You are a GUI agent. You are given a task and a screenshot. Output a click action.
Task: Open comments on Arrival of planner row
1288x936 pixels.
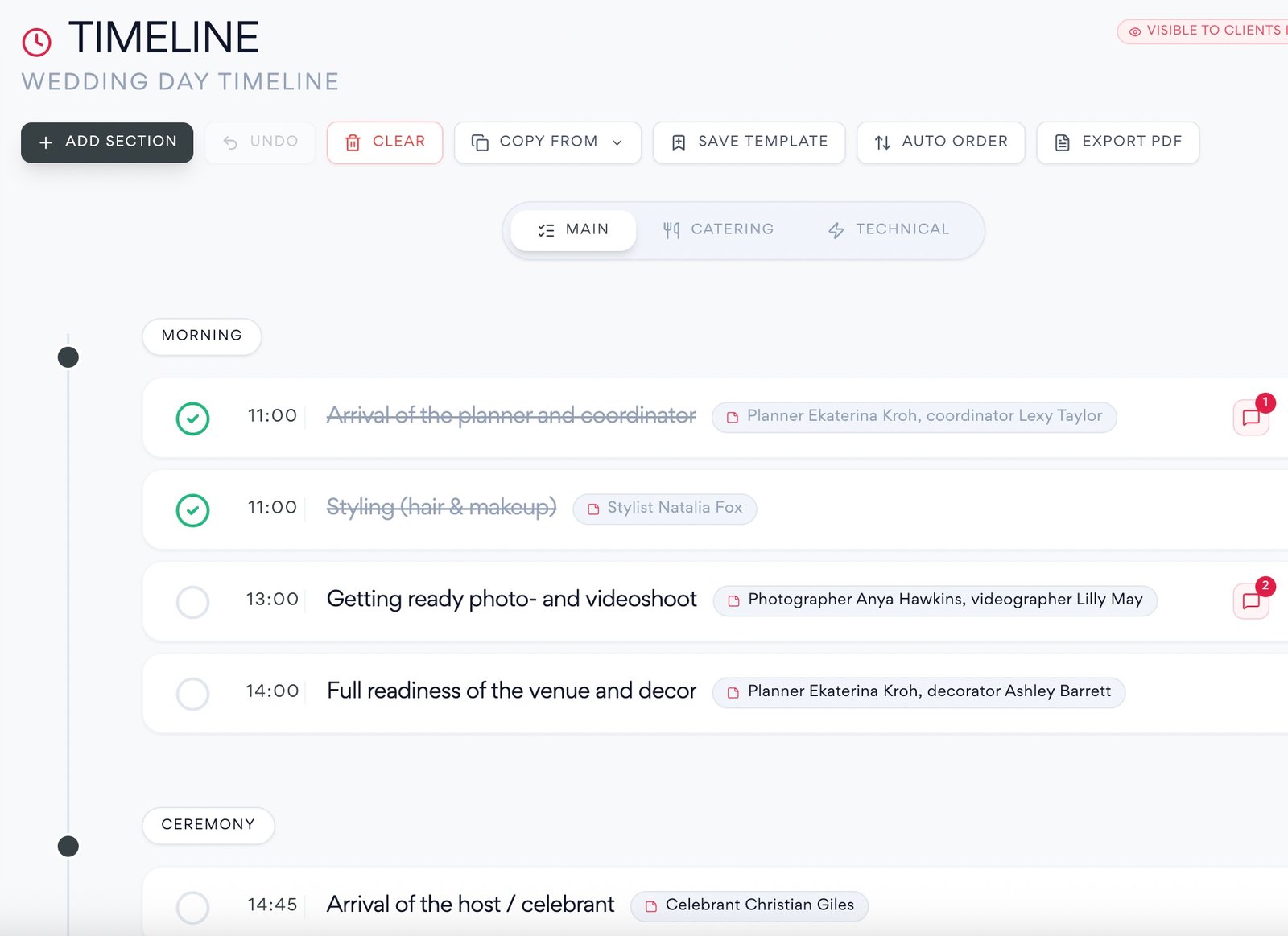pos(1251,418)
